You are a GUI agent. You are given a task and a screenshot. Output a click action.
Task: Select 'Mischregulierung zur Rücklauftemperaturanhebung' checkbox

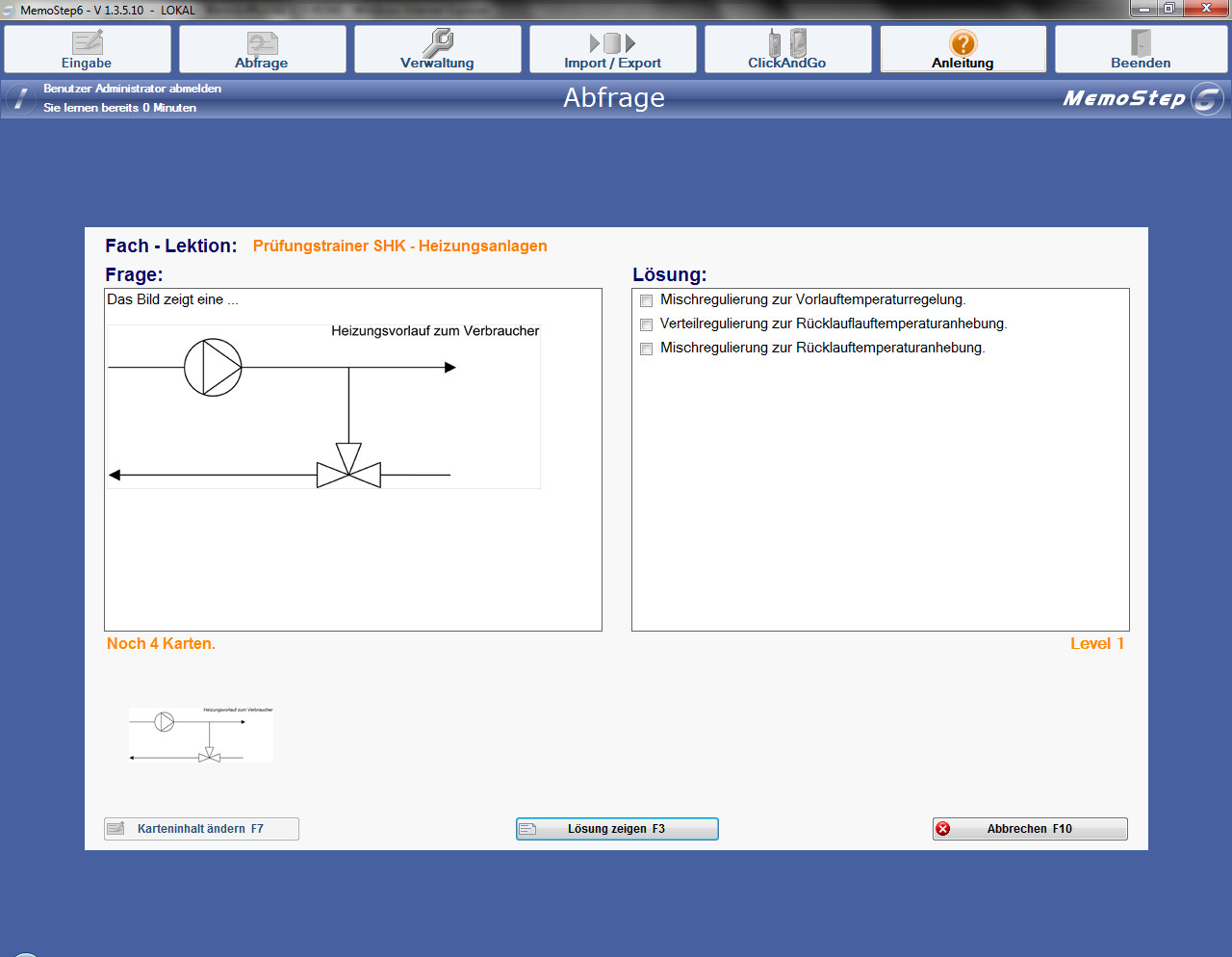click(647, 349)
